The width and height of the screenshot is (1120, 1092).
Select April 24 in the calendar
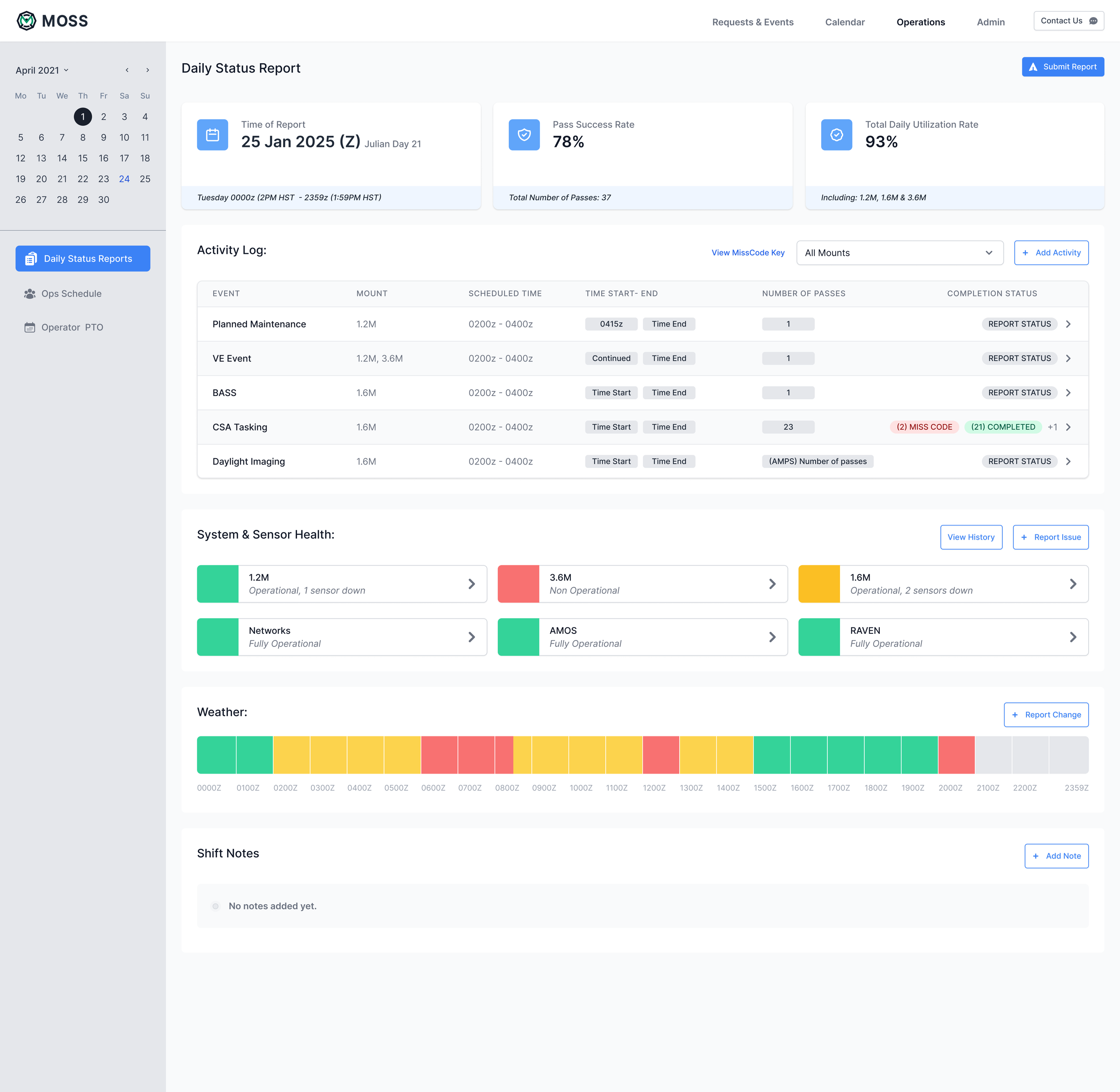click(x=124, y=179)
